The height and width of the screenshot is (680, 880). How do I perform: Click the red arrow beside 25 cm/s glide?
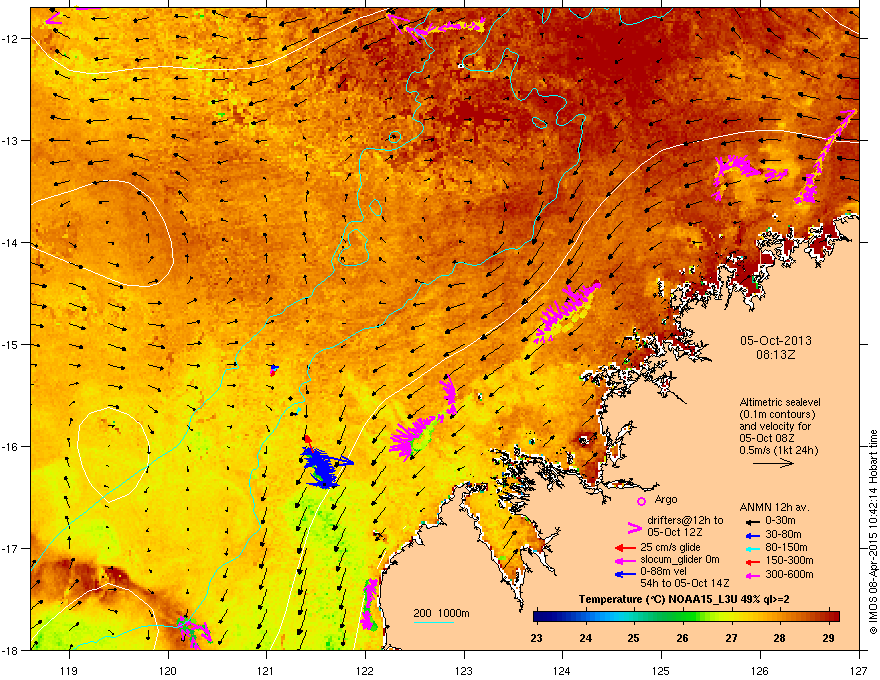tap(625, 548)
